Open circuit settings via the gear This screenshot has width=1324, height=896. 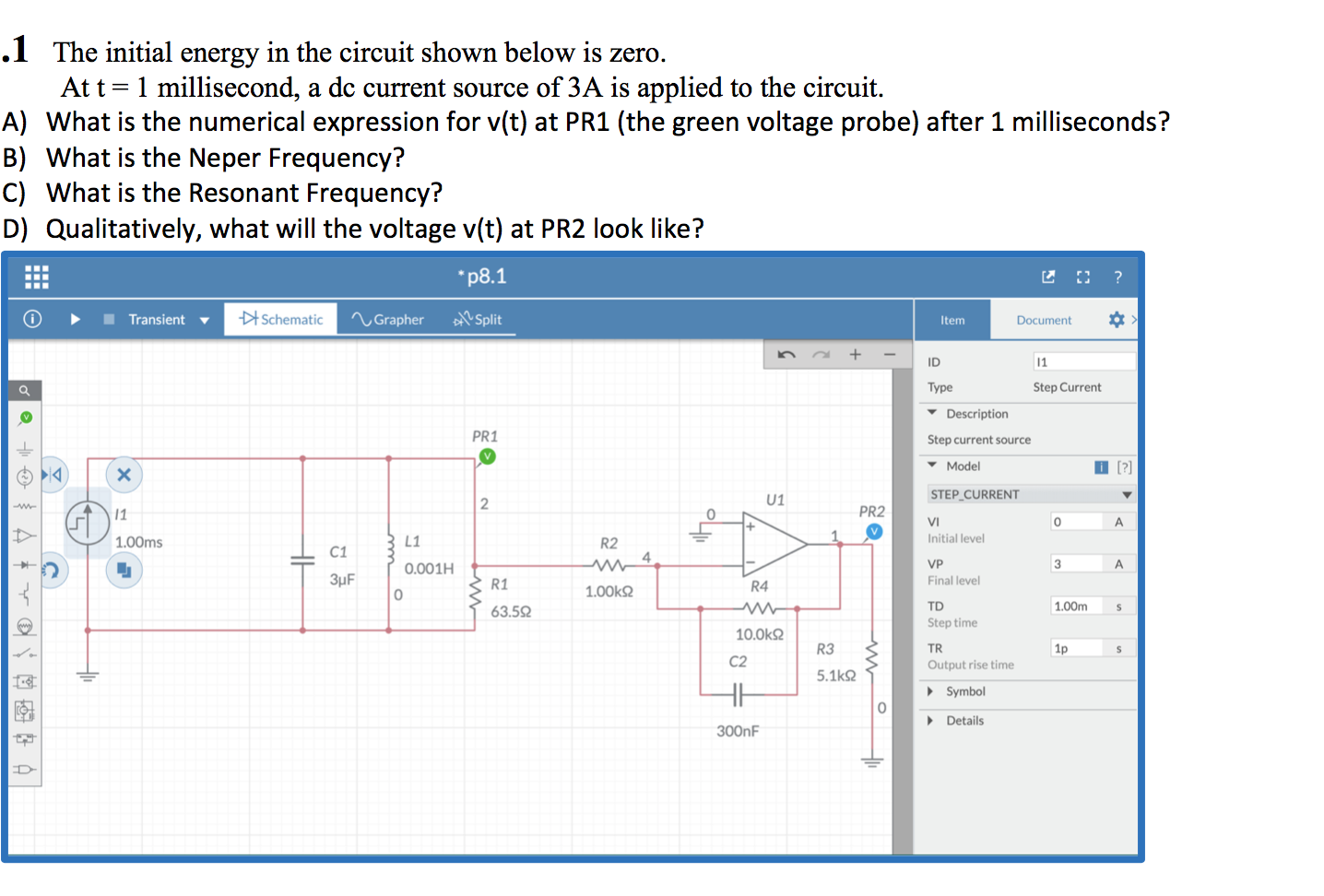[1116, 319]
